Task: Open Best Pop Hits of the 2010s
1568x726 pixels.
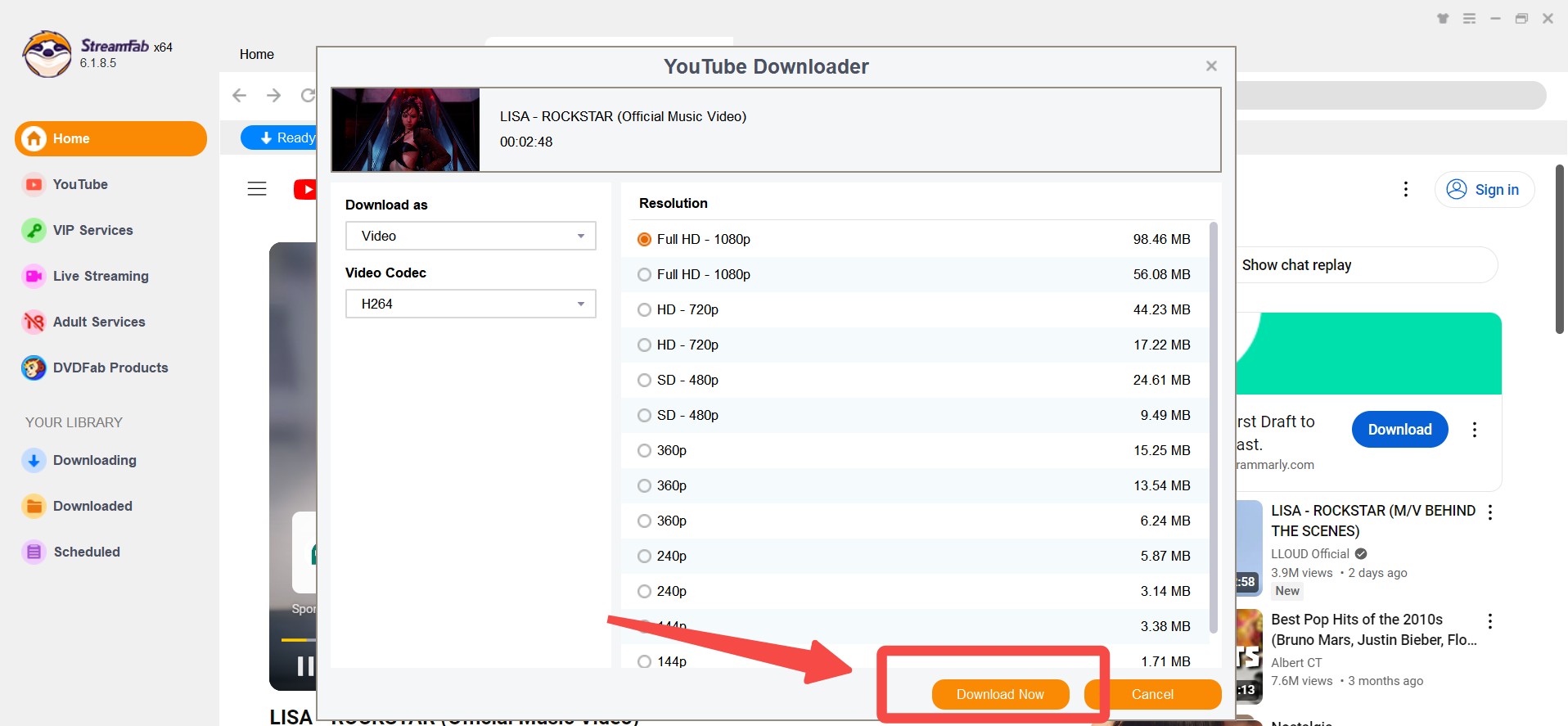Action: point(1374,629)
